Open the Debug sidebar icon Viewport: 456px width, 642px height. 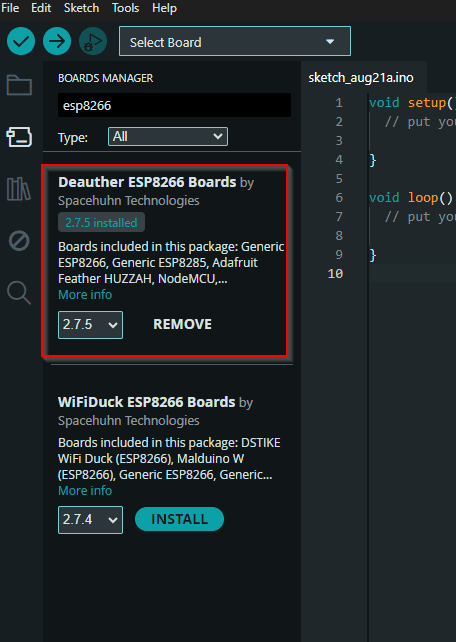point(19,241)
